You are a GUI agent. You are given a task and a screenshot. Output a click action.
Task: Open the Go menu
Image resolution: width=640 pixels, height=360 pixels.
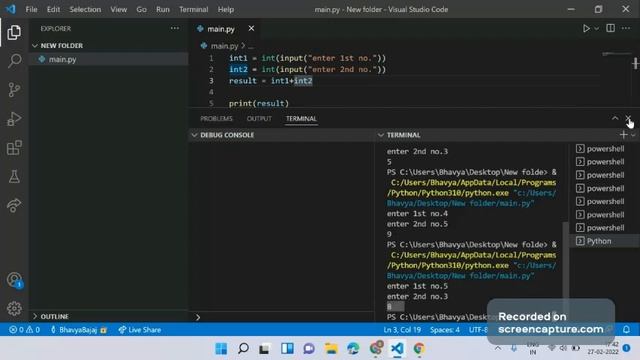pyautogui.click(x=141, y=9)
